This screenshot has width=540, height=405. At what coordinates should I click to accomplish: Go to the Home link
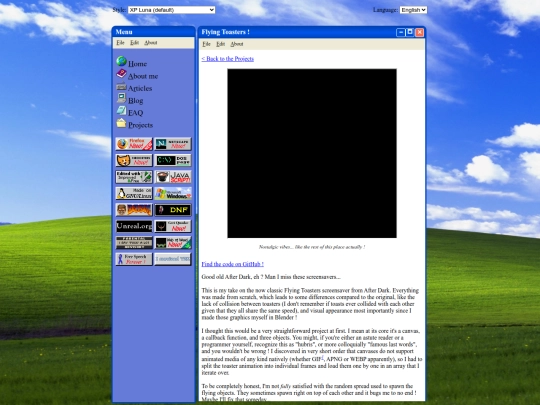coord(137,64)
